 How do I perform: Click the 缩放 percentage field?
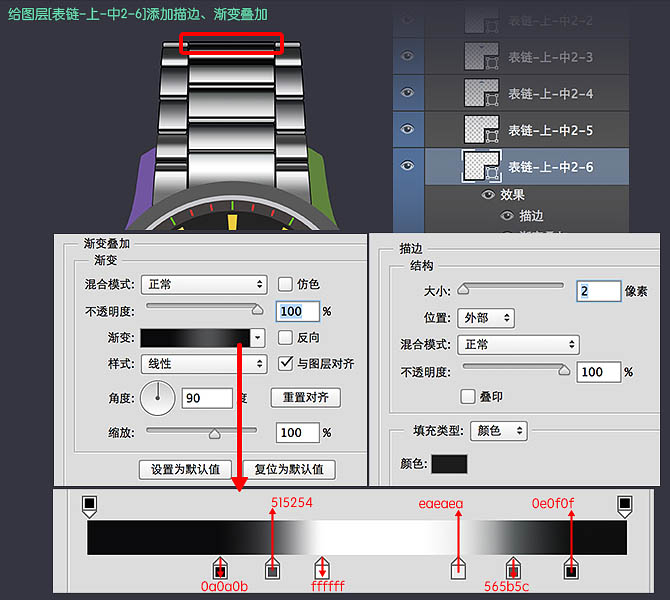point(297,432)
